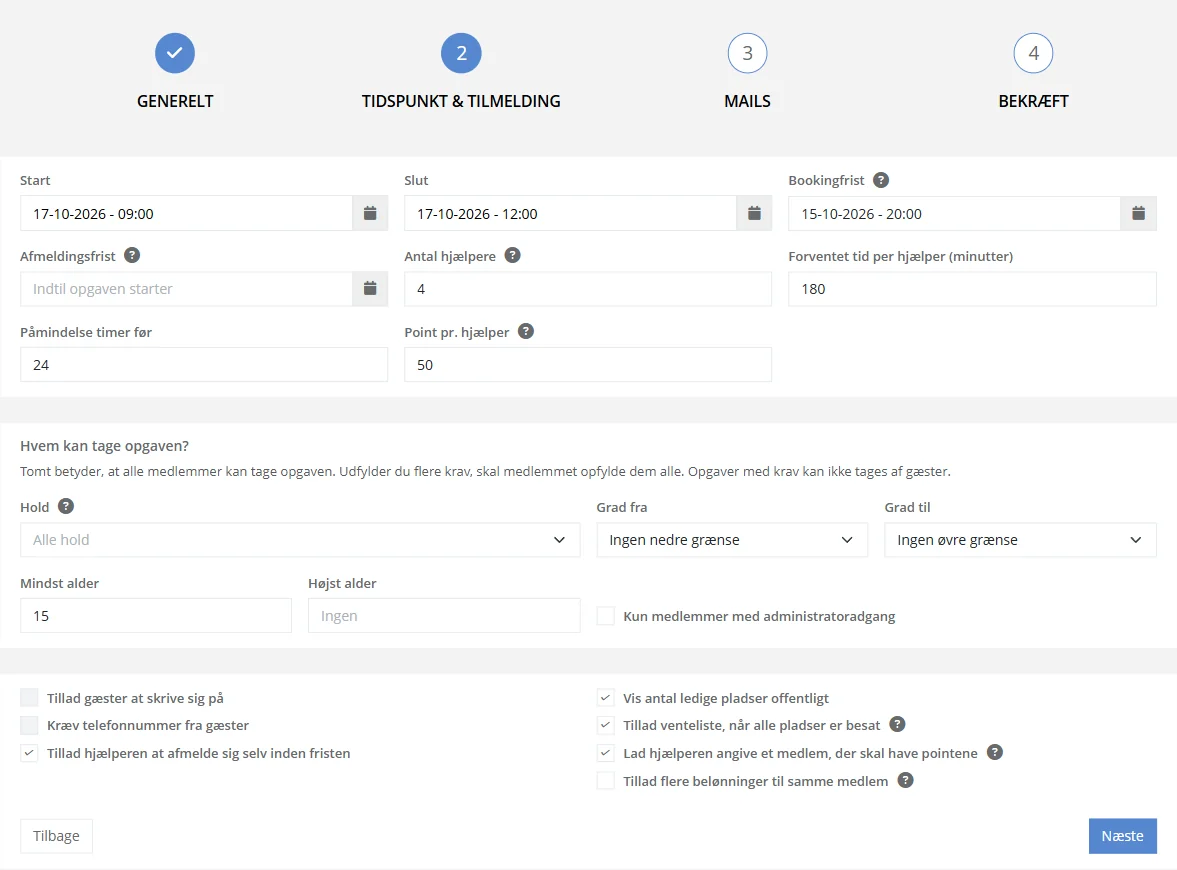Open the Bookingfrist calendar picker
Viewport: 1177px width, 870px height.
click(1139, 214)
